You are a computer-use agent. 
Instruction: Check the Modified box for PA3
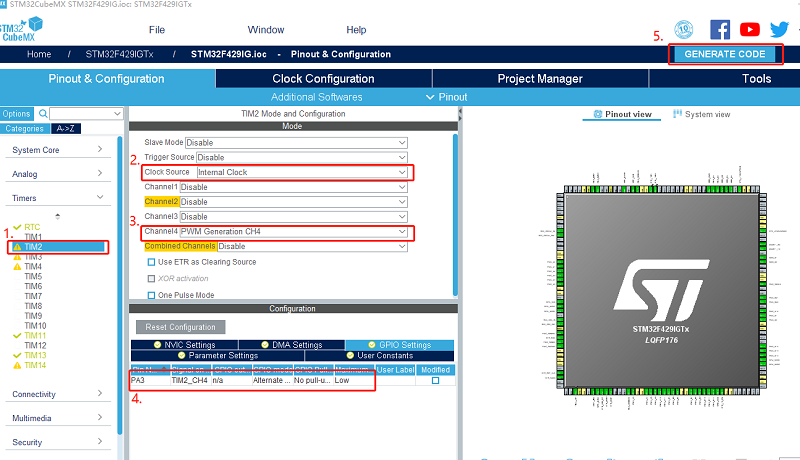(435, 381)
